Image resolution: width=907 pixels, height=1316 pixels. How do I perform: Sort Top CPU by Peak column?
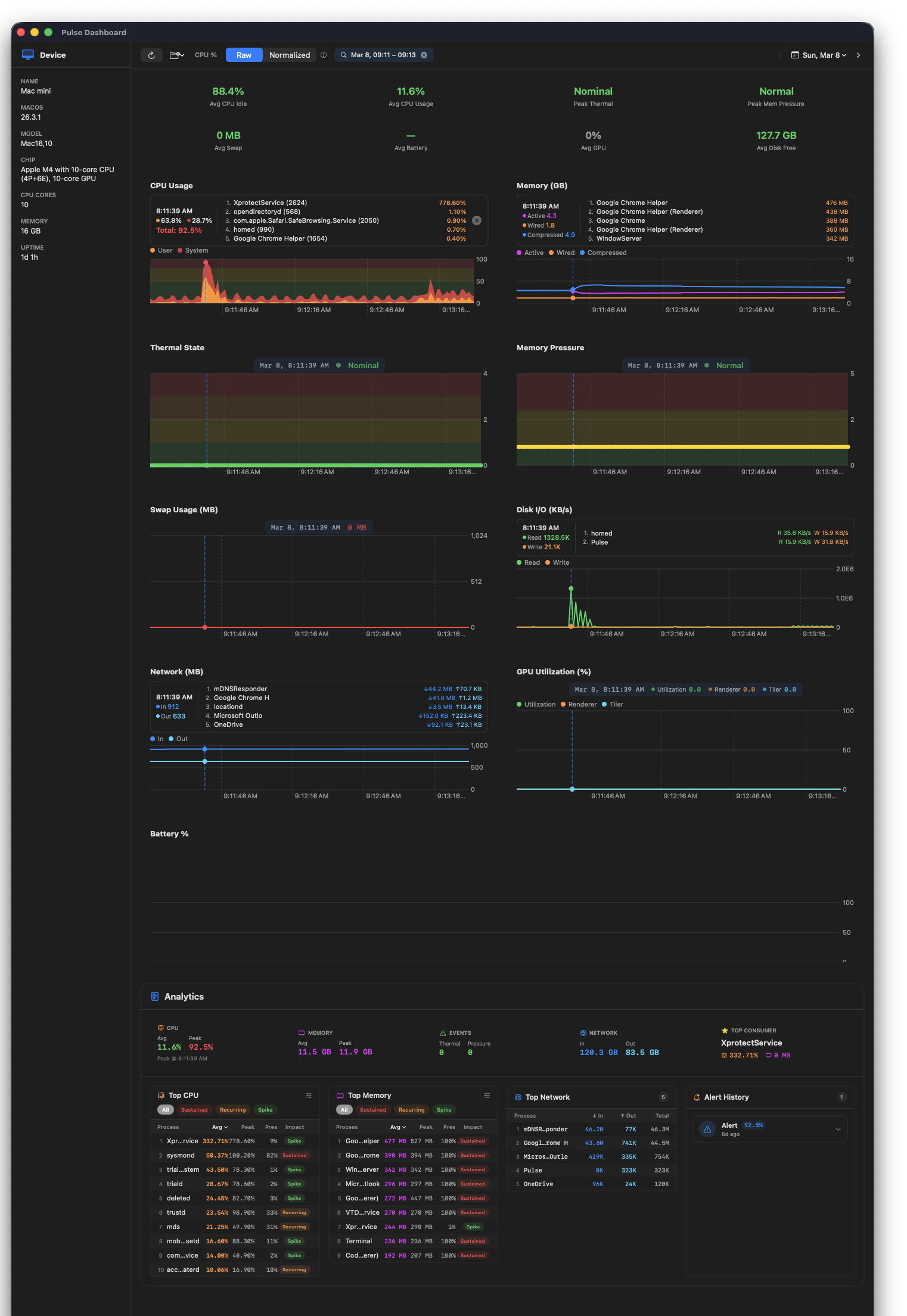pyautogui.click(x=247, y=1127)
